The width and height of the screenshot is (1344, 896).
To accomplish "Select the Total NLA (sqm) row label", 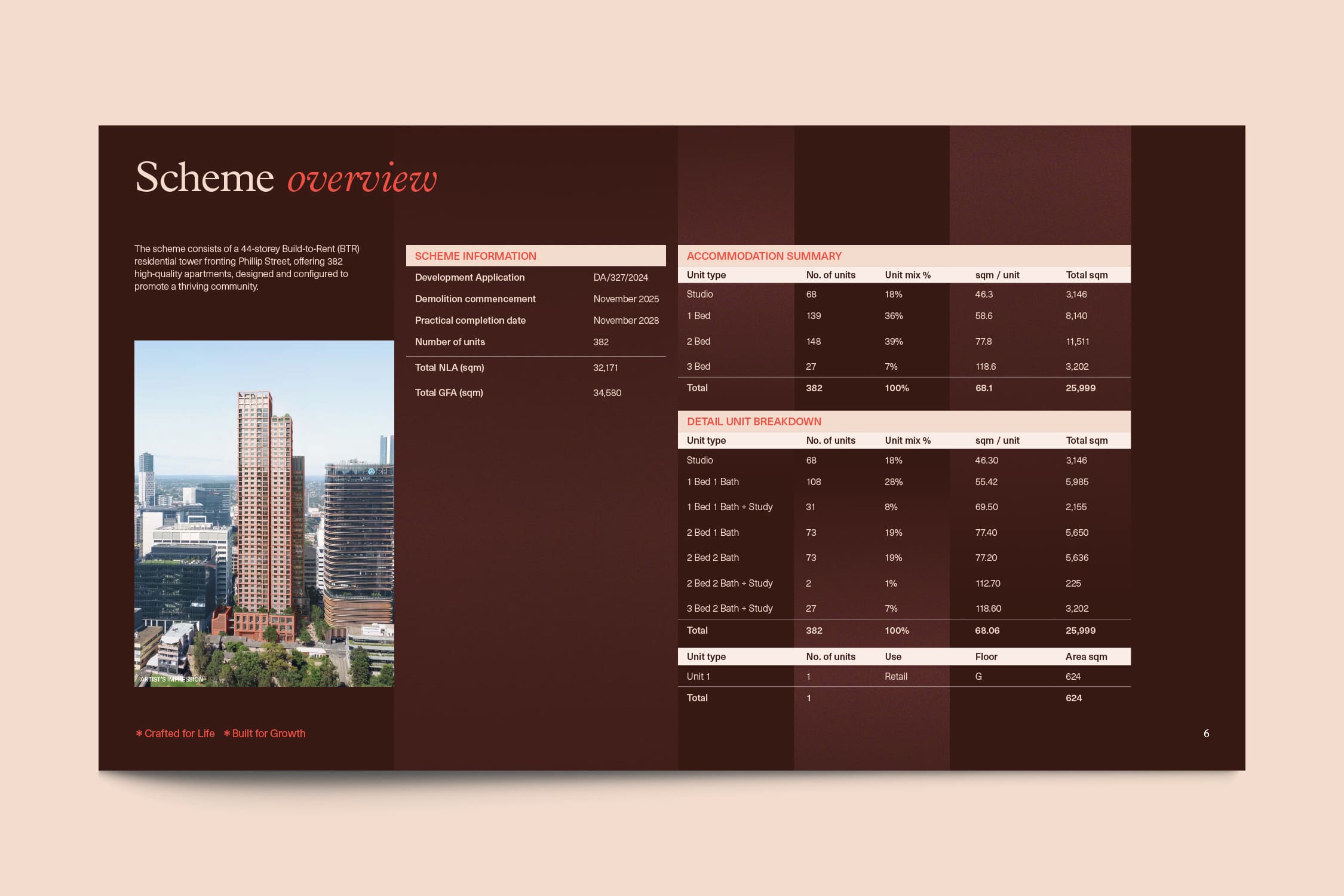I will click(449, 368).
